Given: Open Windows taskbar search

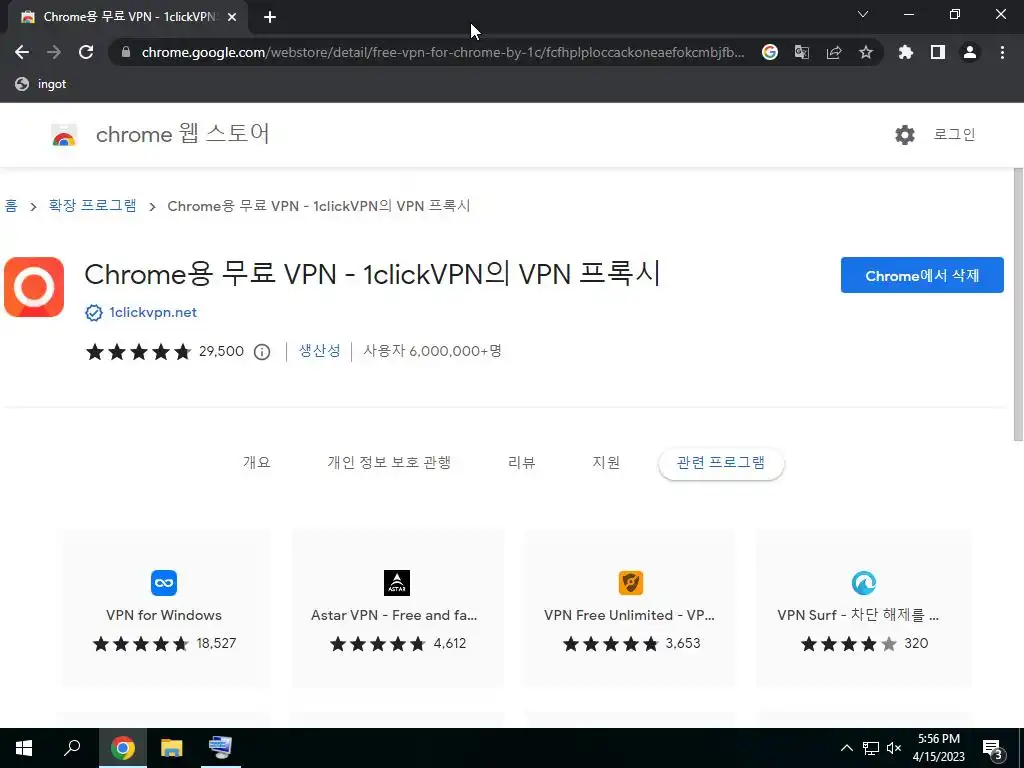Looking at the screenshot, I should pyautogui.click(x=72, y=748).
